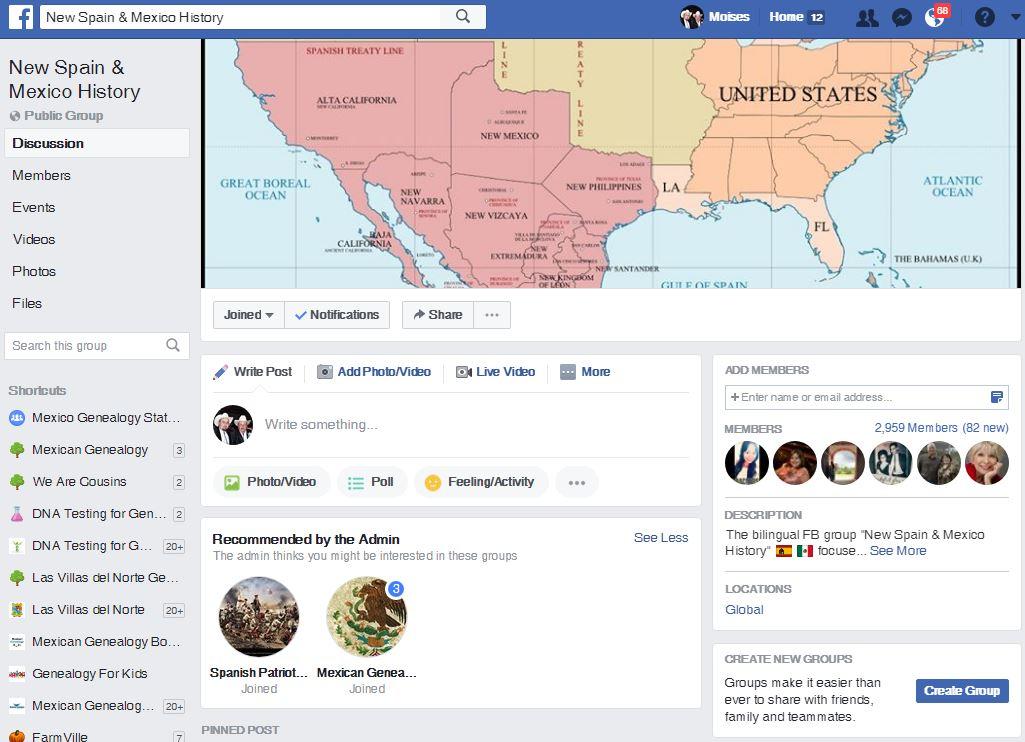Open the Friend Requests icon
Viewport: 1025px width, 742px height.
[867, 18]
